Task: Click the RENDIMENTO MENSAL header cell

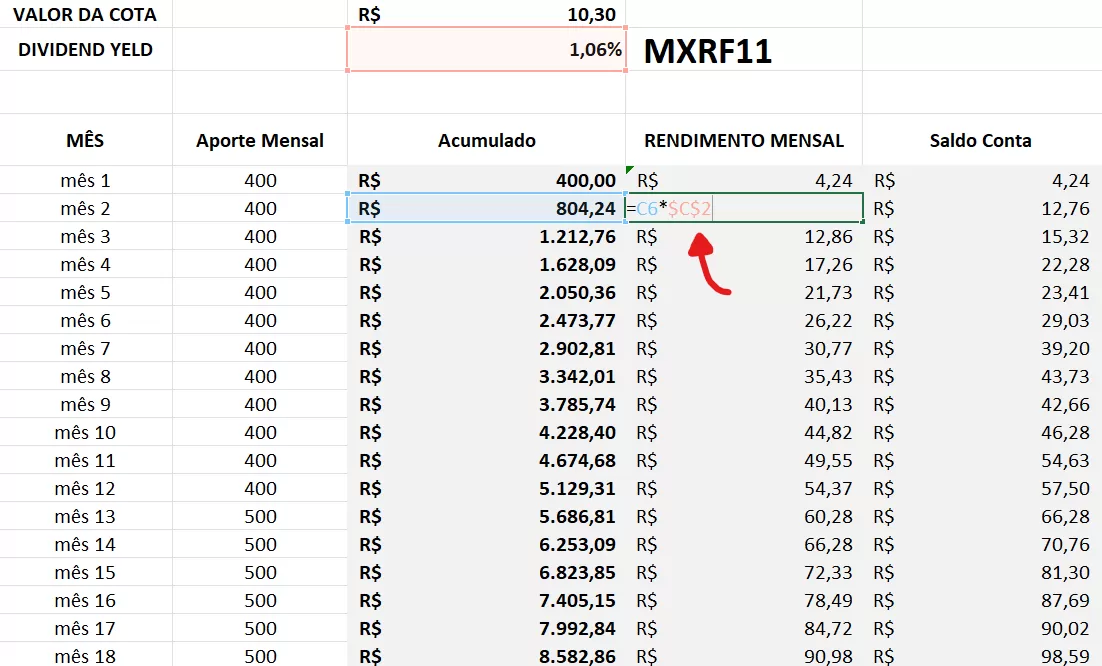Action: pos(744,141)
